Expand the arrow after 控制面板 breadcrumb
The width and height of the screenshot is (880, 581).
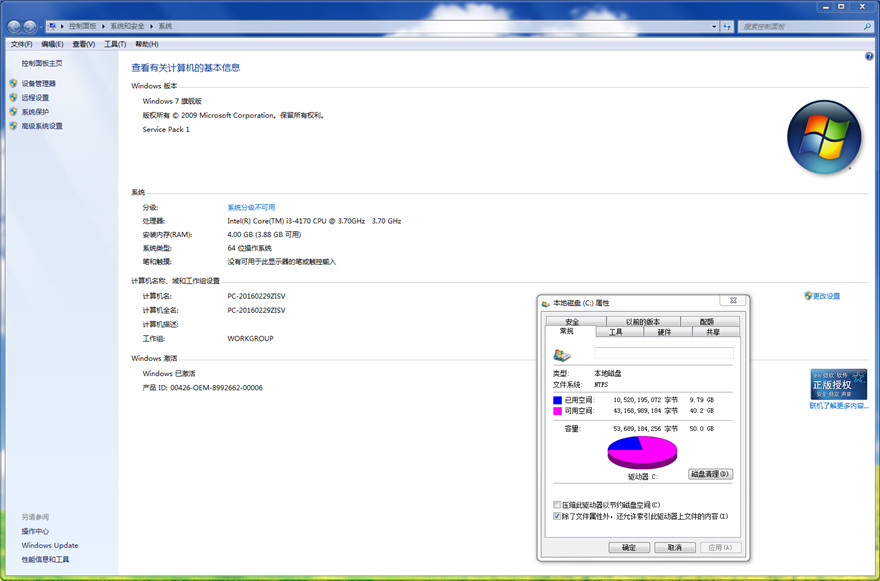click(x=103, y=26)
